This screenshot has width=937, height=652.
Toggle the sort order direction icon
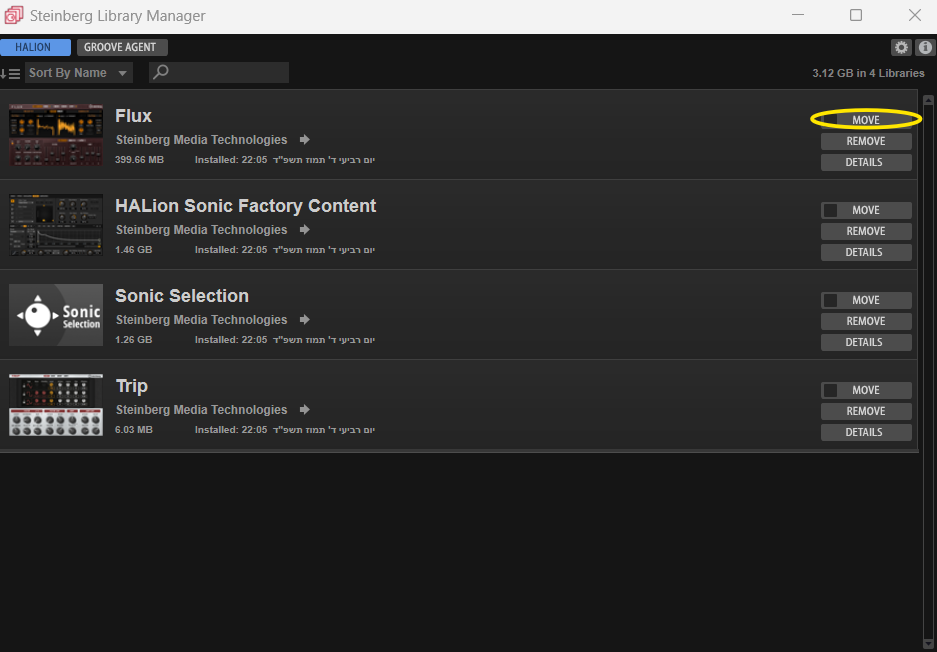(10, 74)
